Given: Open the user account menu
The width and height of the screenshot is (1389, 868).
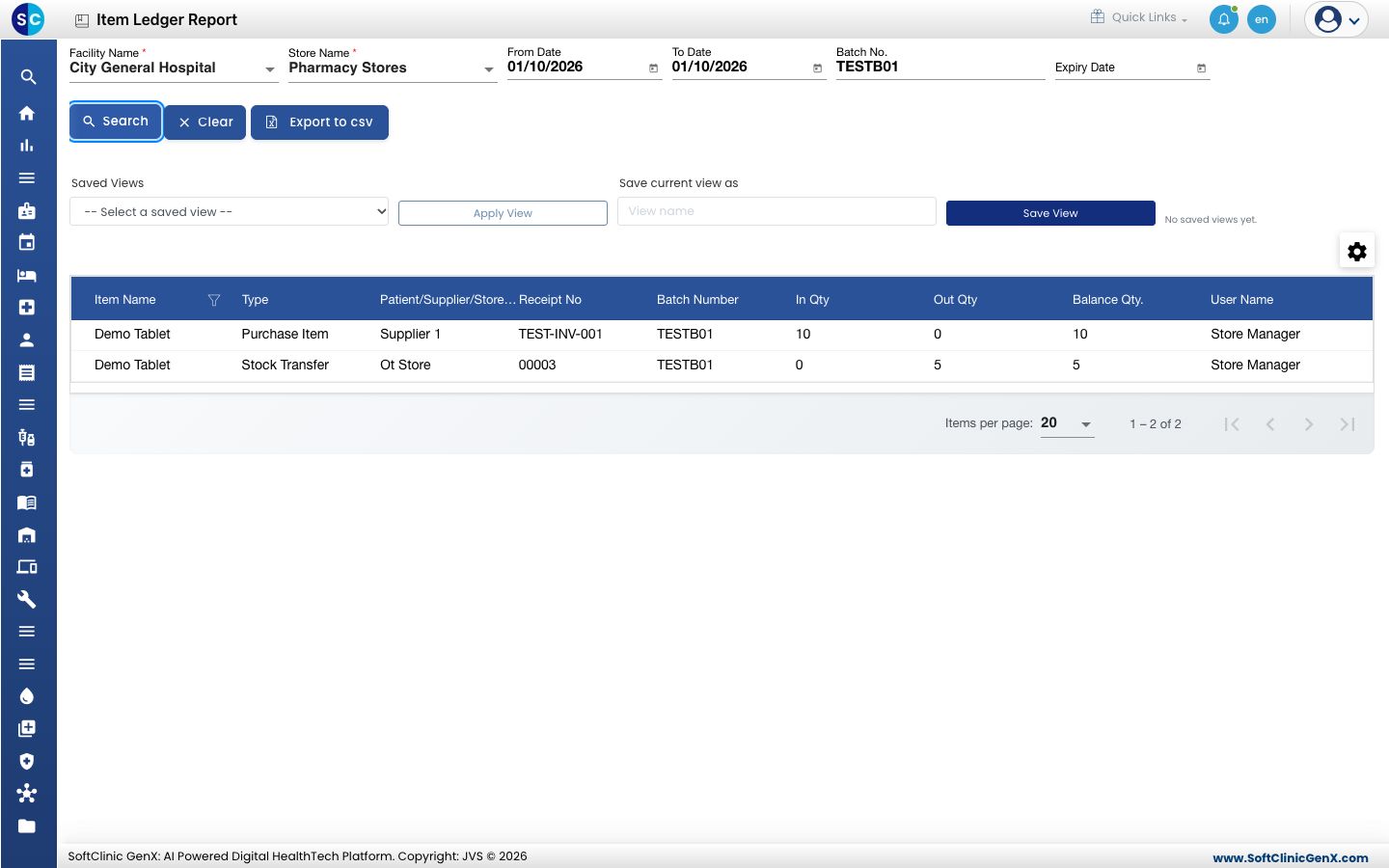Looking at the screenshot, I should click(x=1337, y=19).
